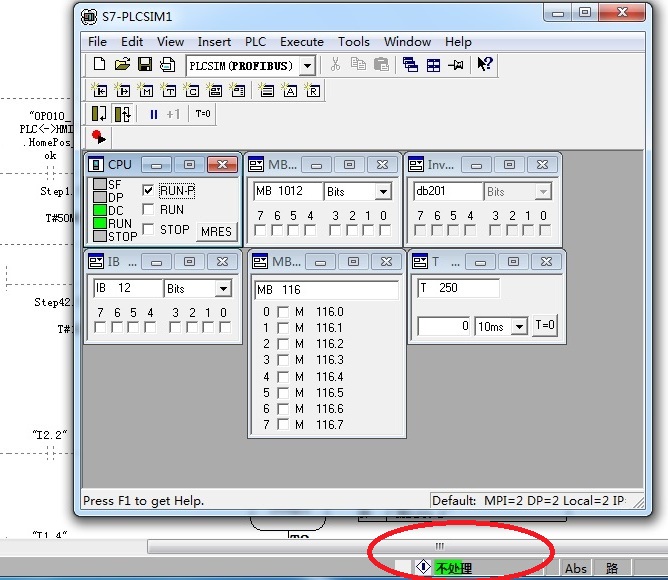Open the 10ms time base dropdown

tap(519, 327)
